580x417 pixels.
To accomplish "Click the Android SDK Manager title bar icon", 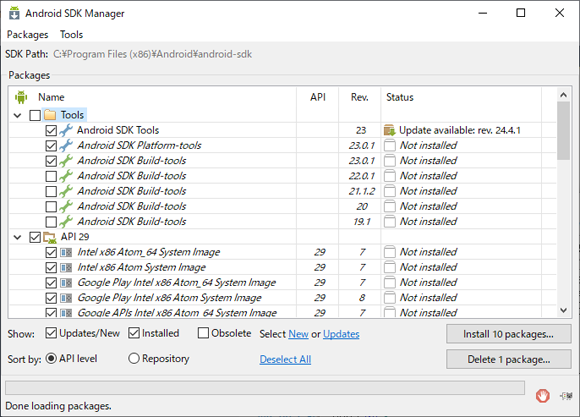I will coord(14,13).
